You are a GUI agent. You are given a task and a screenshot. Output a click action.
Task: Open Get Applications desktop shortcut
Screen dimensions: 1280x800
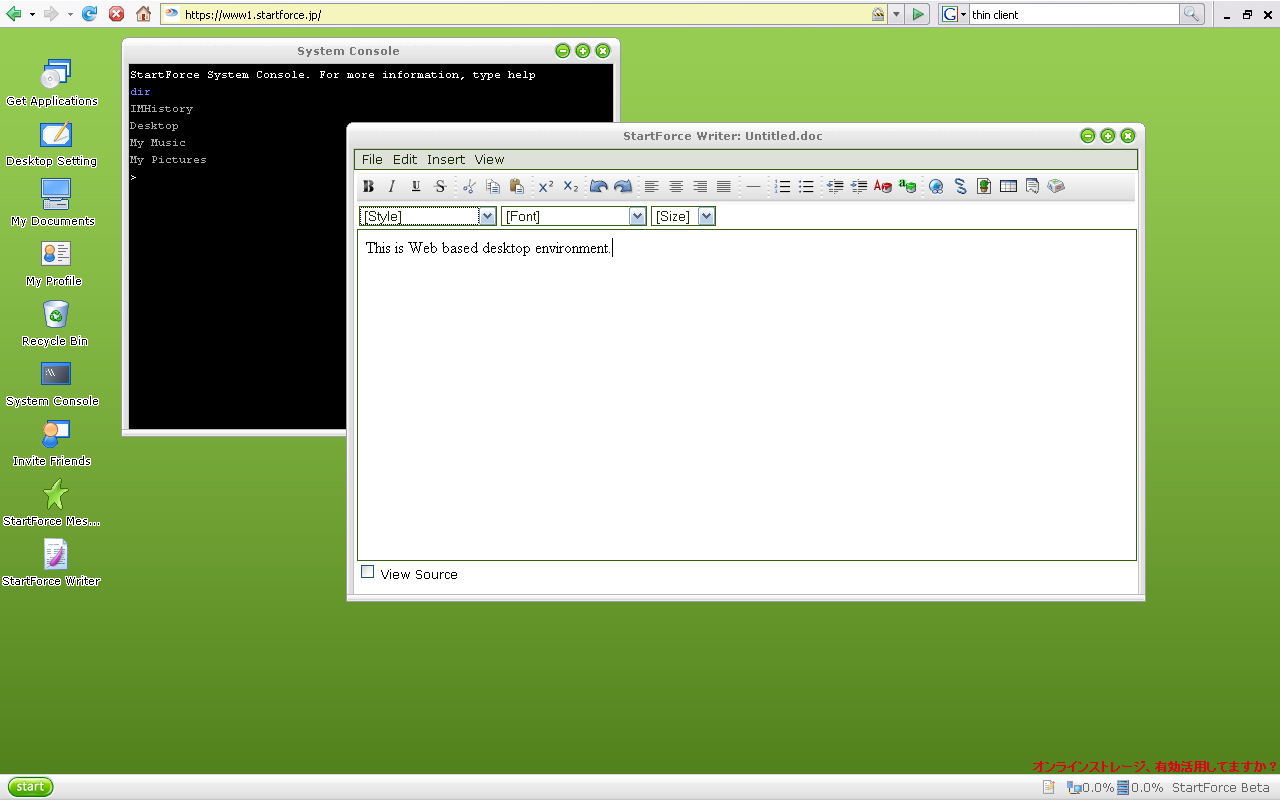pos(55,76)
